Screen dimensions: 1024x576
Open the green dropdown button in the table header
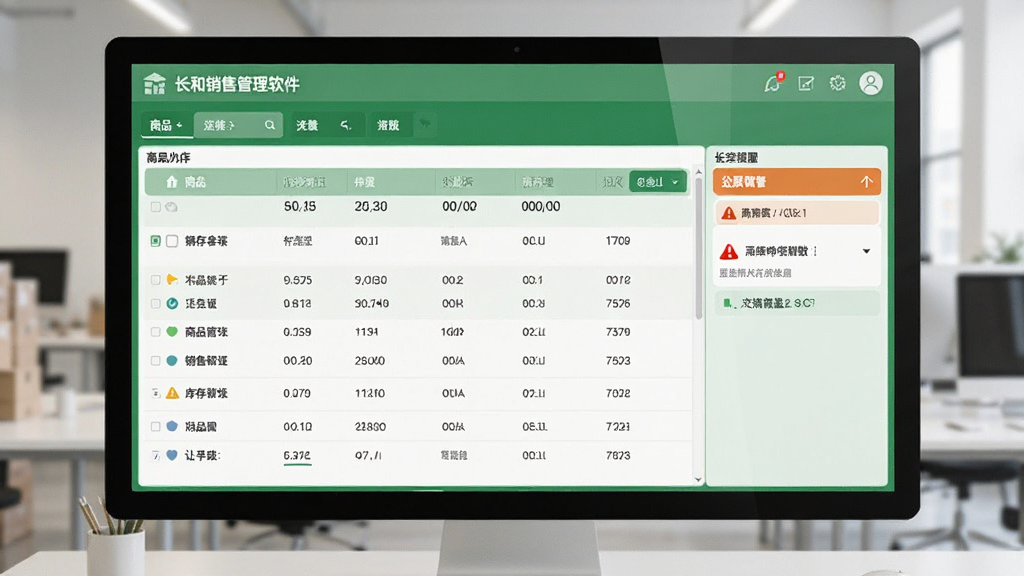pyautogui.click(x=658, y=182)
